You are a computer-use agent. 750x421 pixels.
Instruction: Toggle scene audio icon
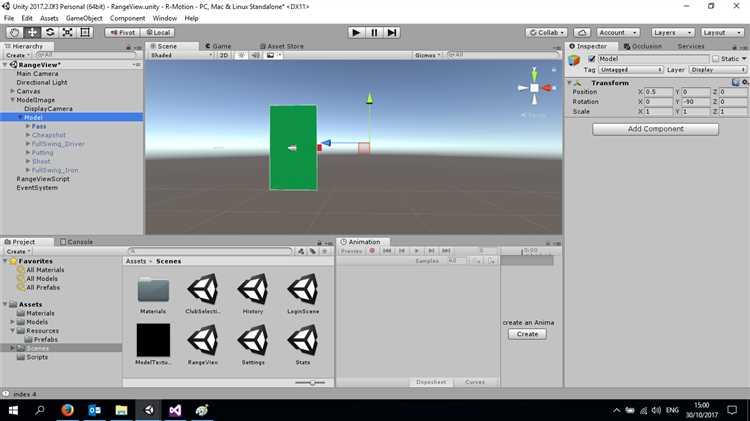[x=255, y=55]
